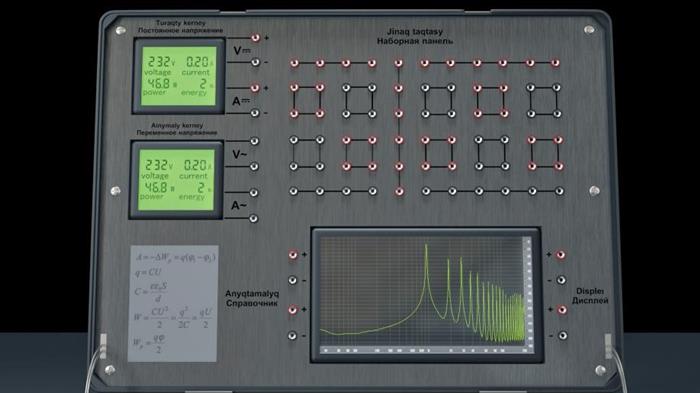Open the DC voltage LCD meter display
The height and width of the screenshot is (393, 700).
tap(179, 76)
